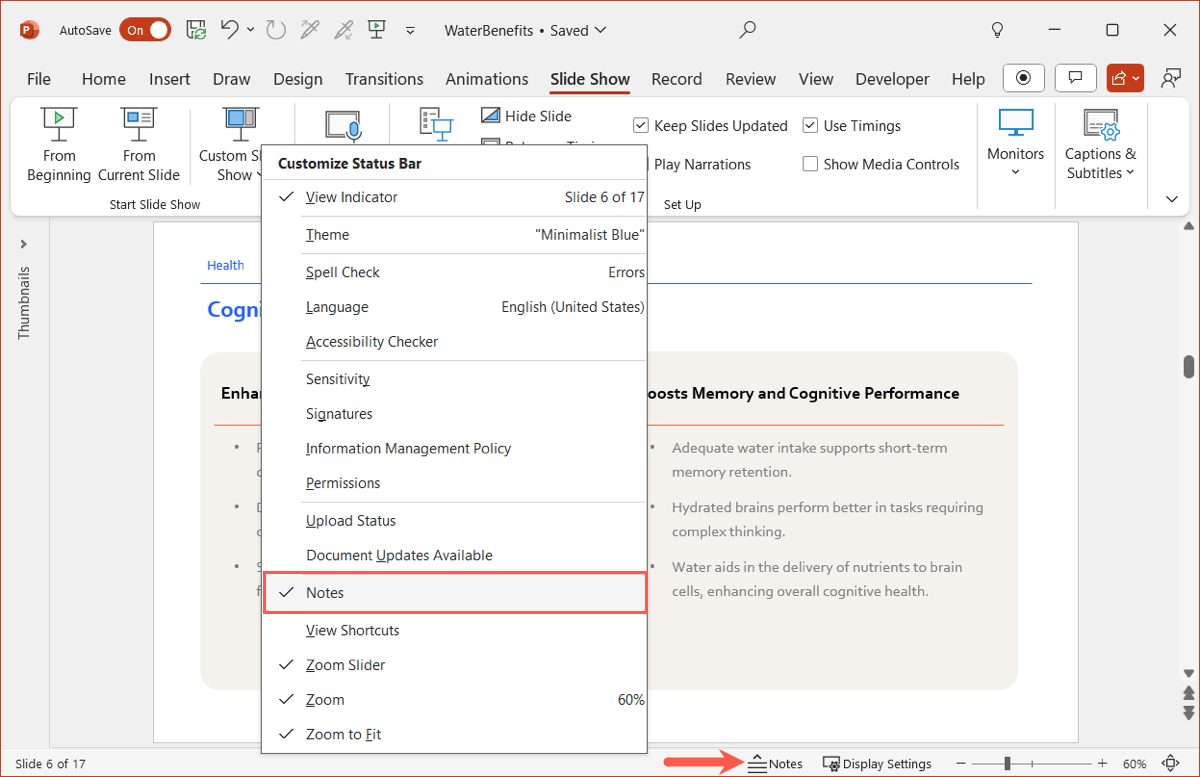Enable Sensitivity menu option
Viewport: 1200px width, 777px height.
click(x=455, y=379)
